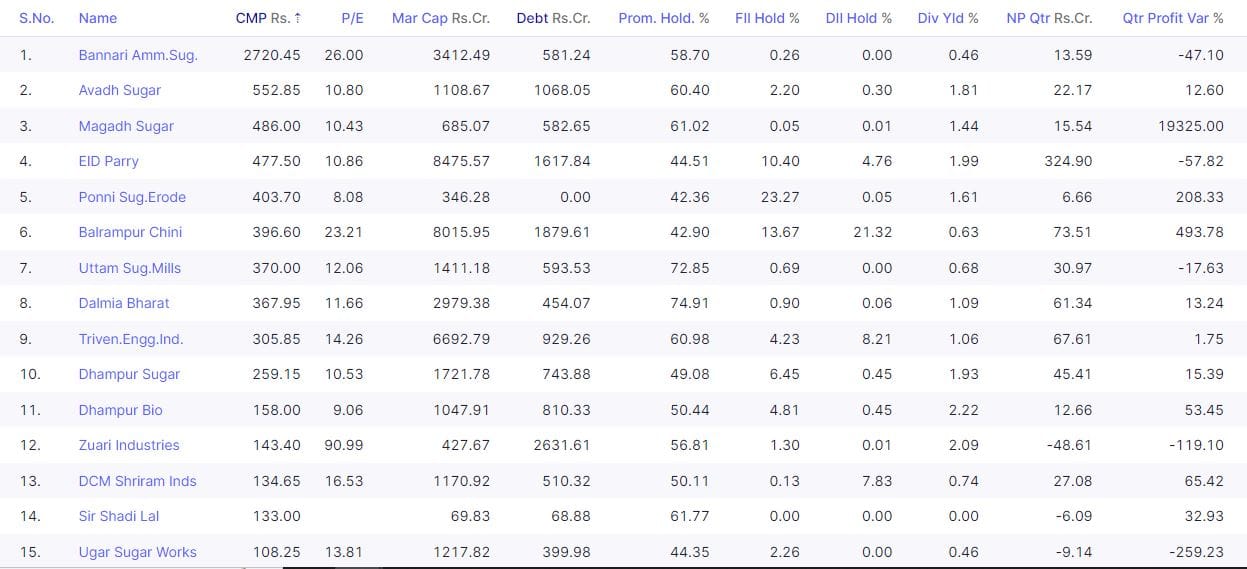This screenshot has height=569, width=1247.
Task: Open Avadh Sugar company page
Action: tap(120, 90)
